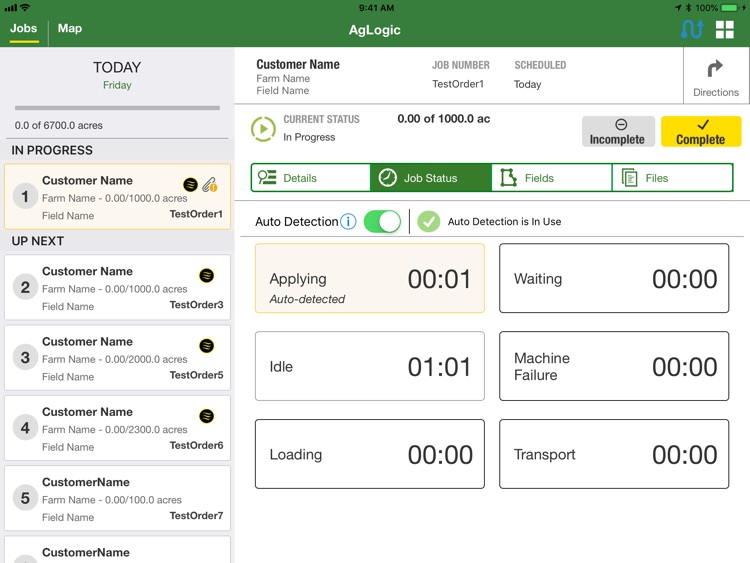Mark job as Complete

pos(701,131)
